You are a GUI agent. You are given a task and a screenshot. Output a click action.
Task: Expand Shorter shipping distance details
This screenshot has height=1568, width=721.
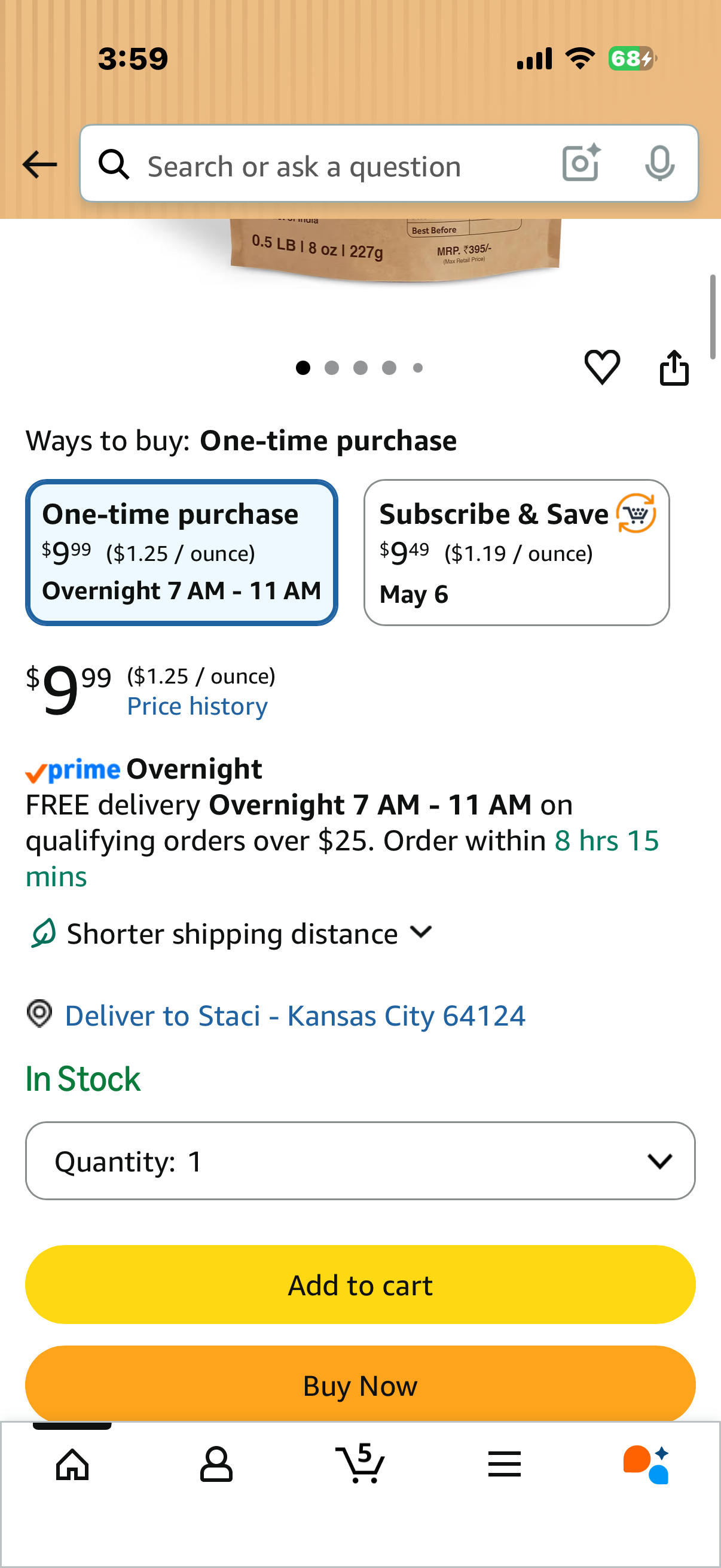(x=231, y=933)
